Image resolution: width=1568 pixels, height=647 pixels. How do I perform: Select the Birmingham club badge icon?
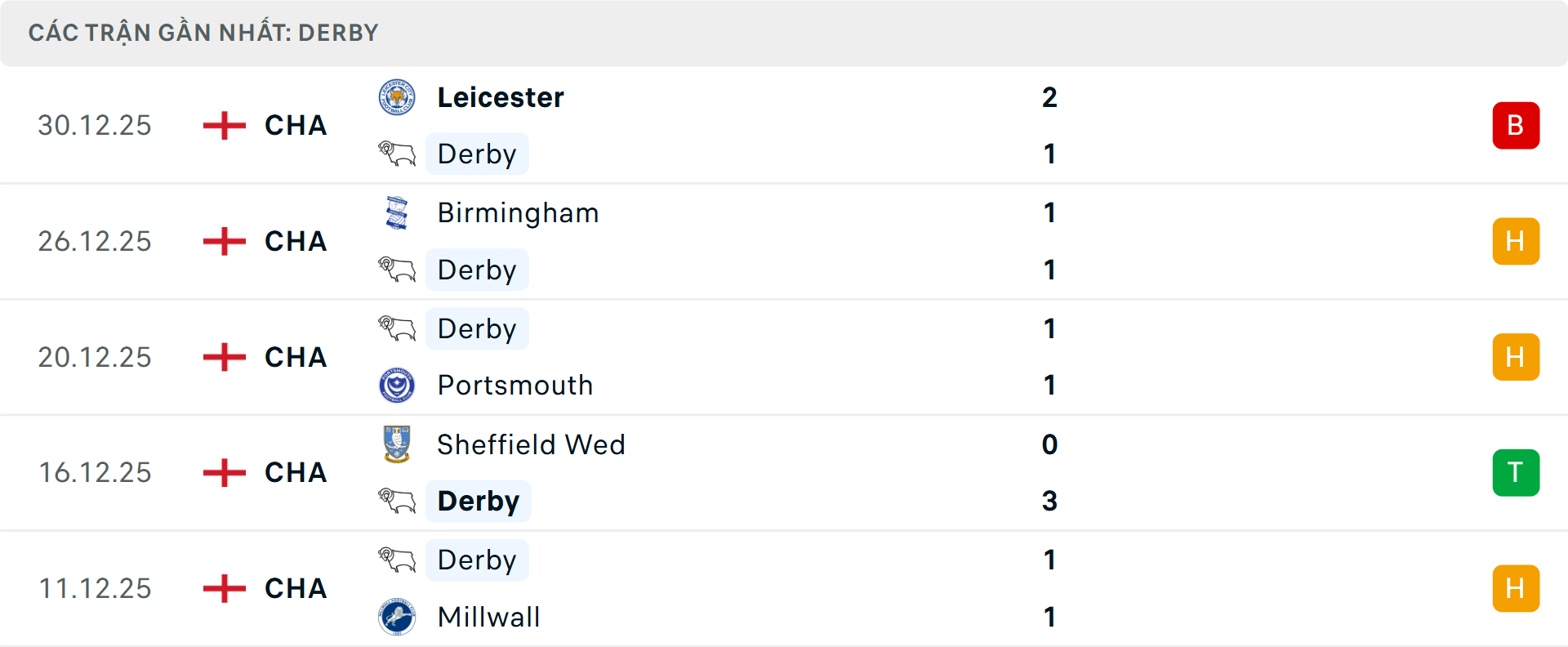click(397, 212)
